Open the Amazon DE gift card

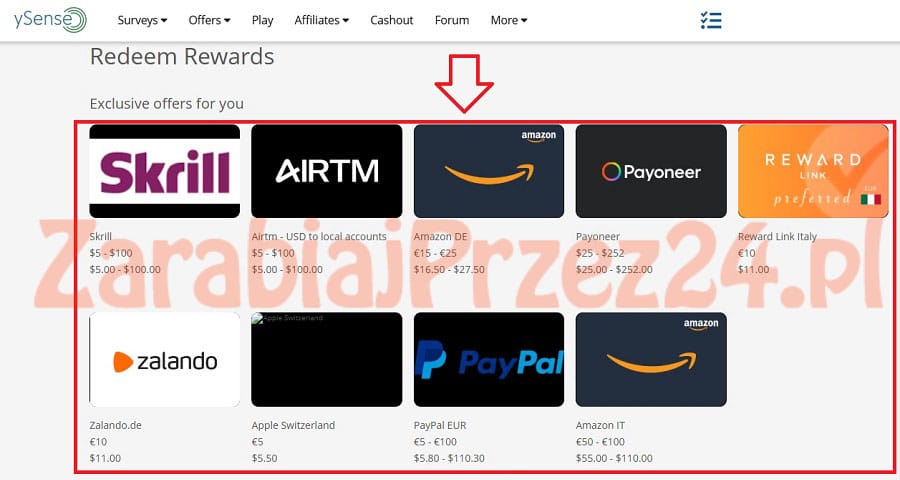489,171
